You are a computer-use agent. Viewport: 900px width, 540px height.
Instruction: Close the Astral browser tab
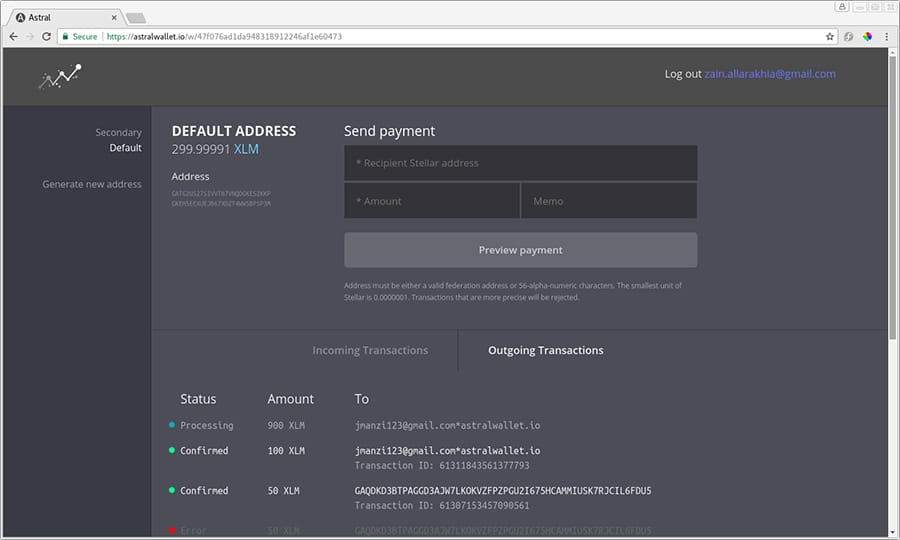pos(114,17)
